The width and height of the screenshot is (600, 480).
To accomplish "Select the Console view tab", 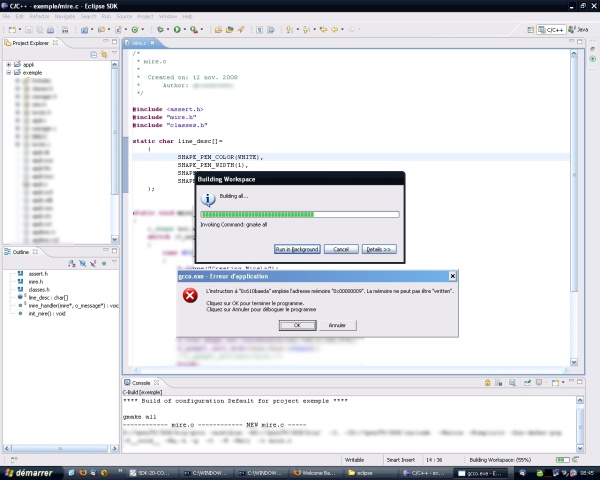I will coord(141,383).
